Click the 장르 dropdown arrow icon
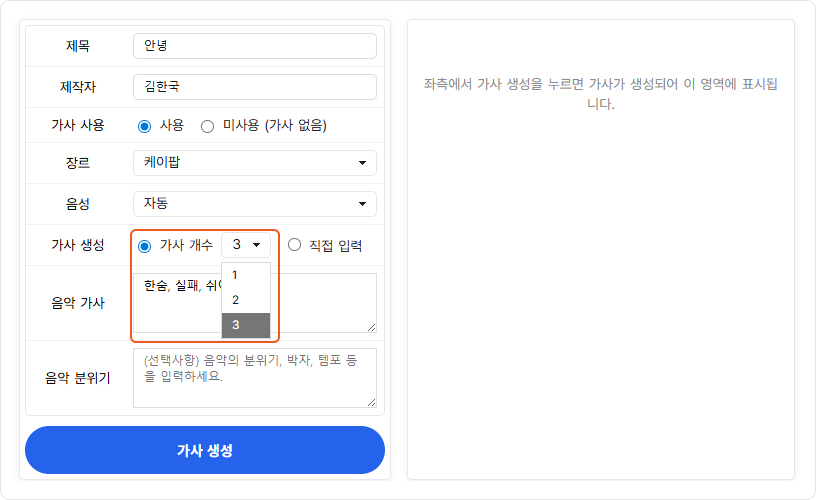The height and width of the screenshot is (500, 816). (x=362, y=163)
